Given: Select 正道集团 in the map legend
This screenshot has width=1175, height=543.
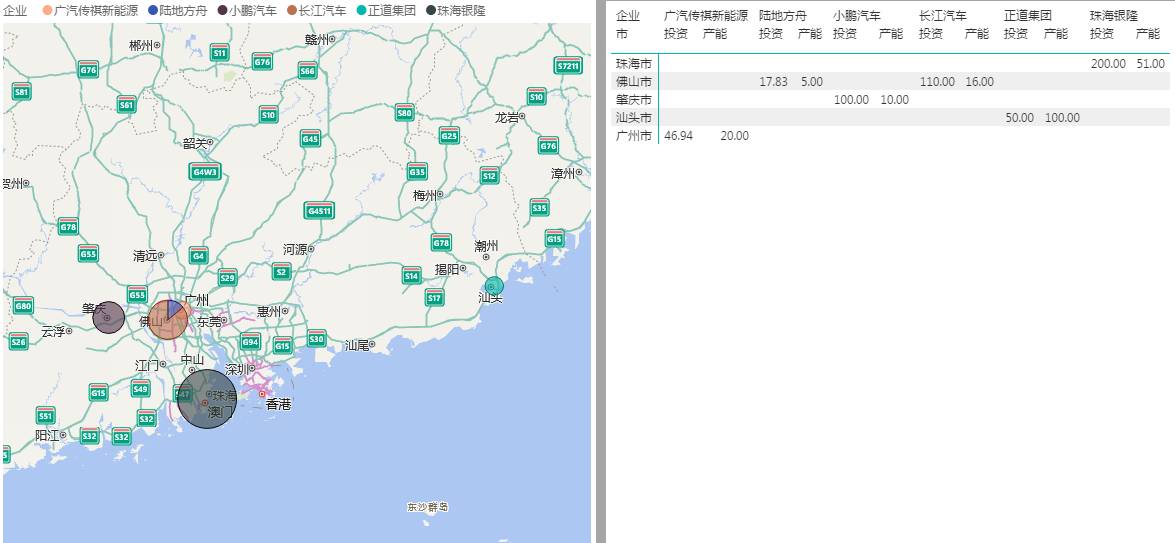Looking at the screenshot, I should pos(386,10).
